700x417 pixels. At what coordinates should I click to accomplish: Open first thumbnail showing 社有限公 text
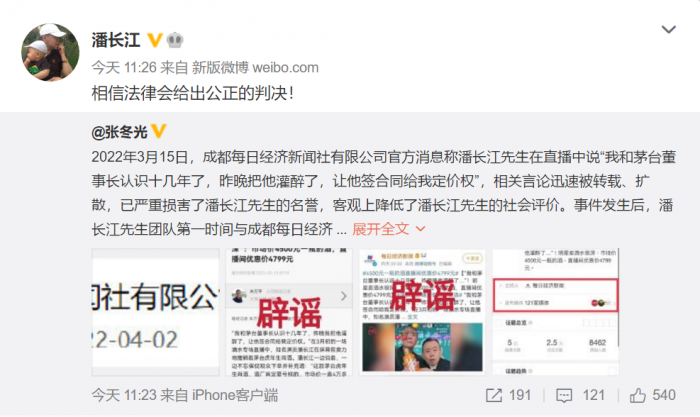(x=155, y=312)
